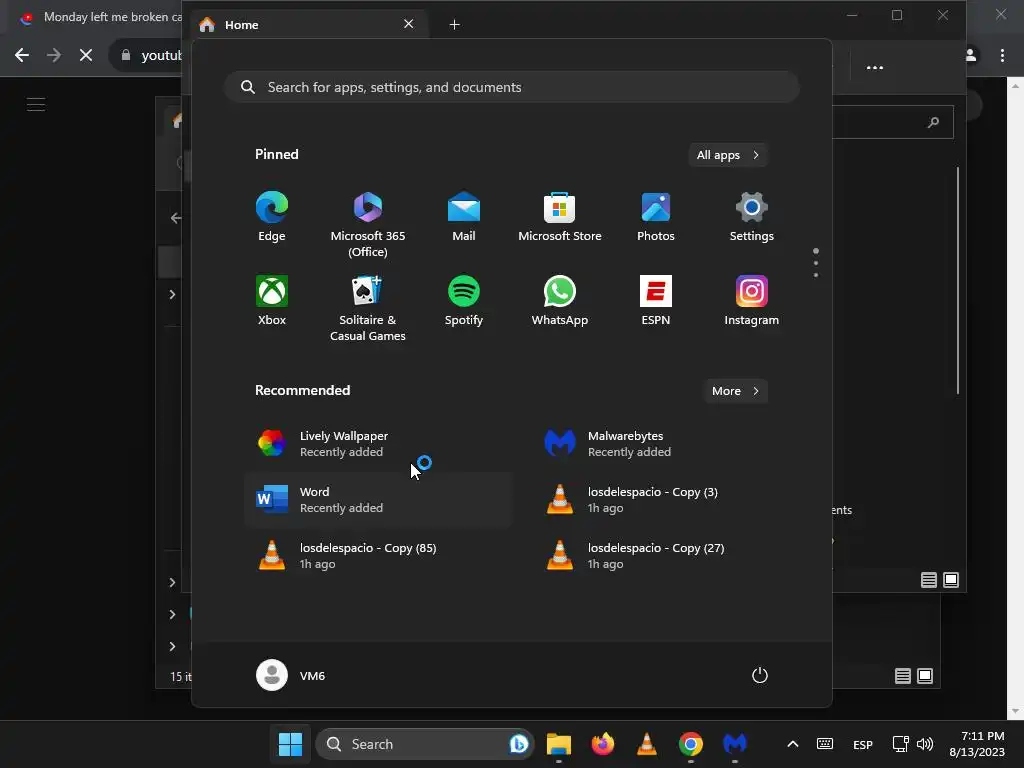Open Solitaire & Casual Games
The height and width of the screenshot is (768, 1024).
pyautogui.click(x=368, y=308)
